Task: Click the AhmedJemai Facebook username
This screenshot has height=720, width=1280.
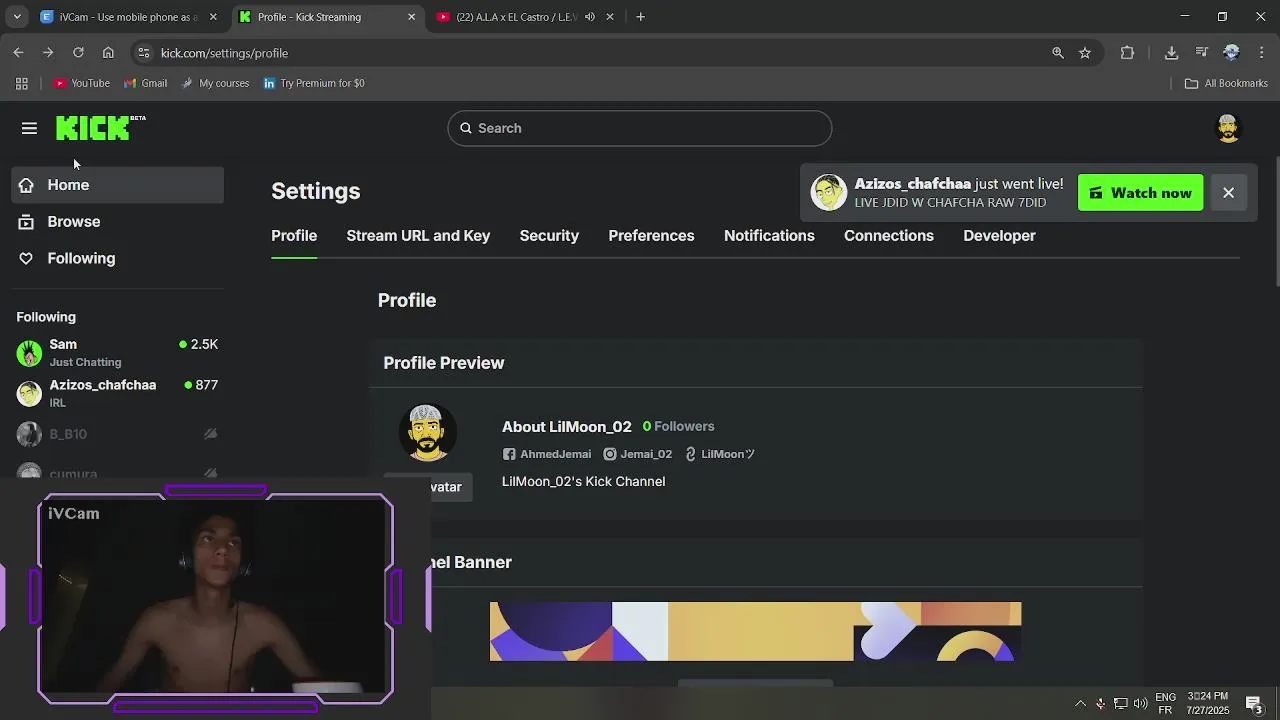Action: (x=555, y=454)
